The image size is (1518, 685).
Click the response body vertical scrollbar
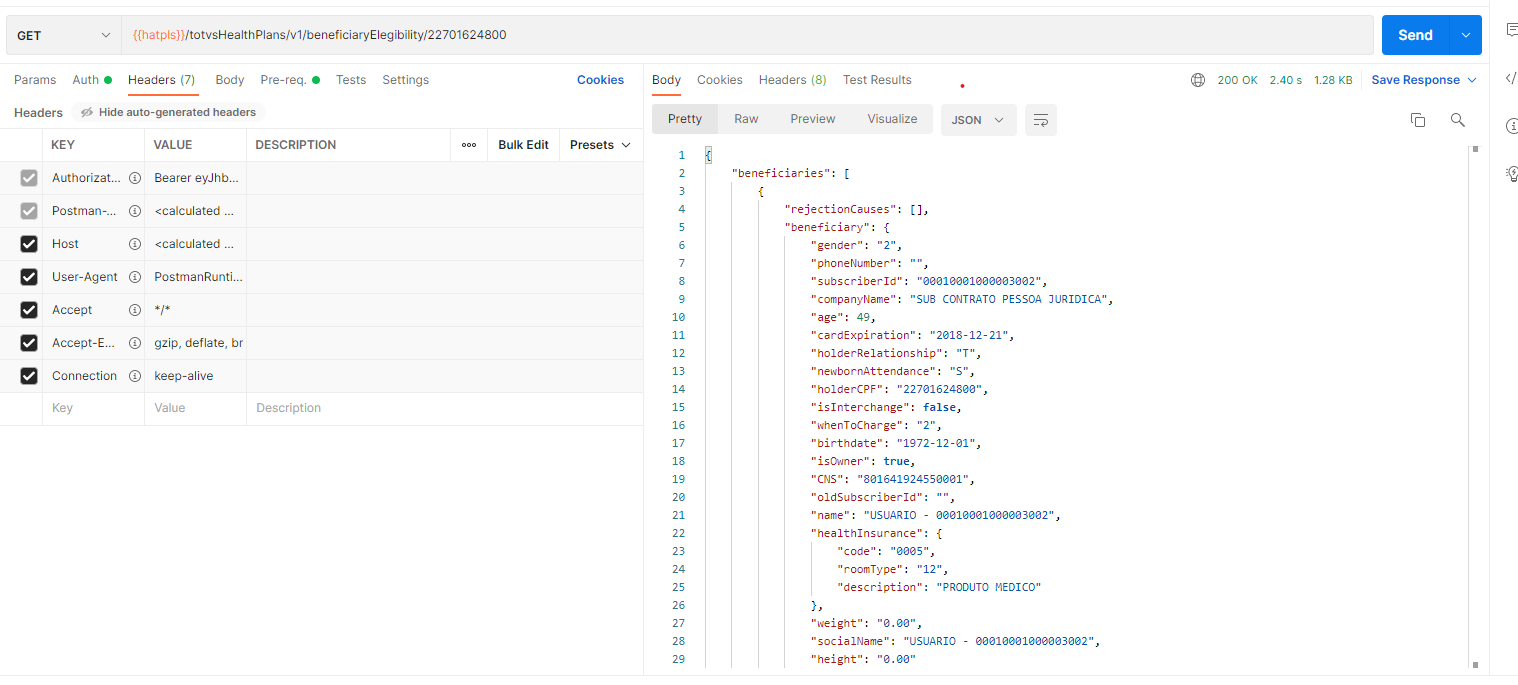click(x=1475, y=400)
